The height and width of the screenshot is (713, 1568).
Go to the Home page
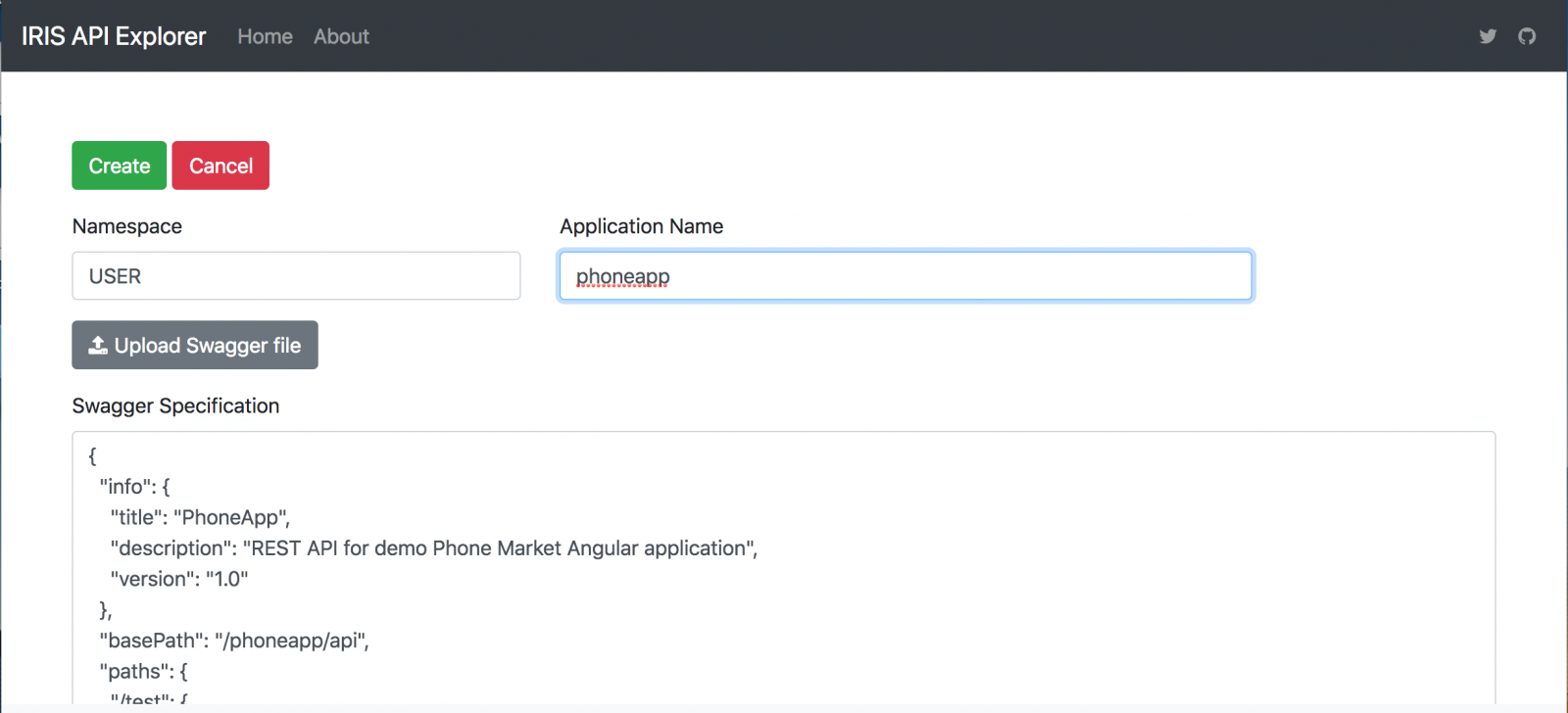coord(265,36)
